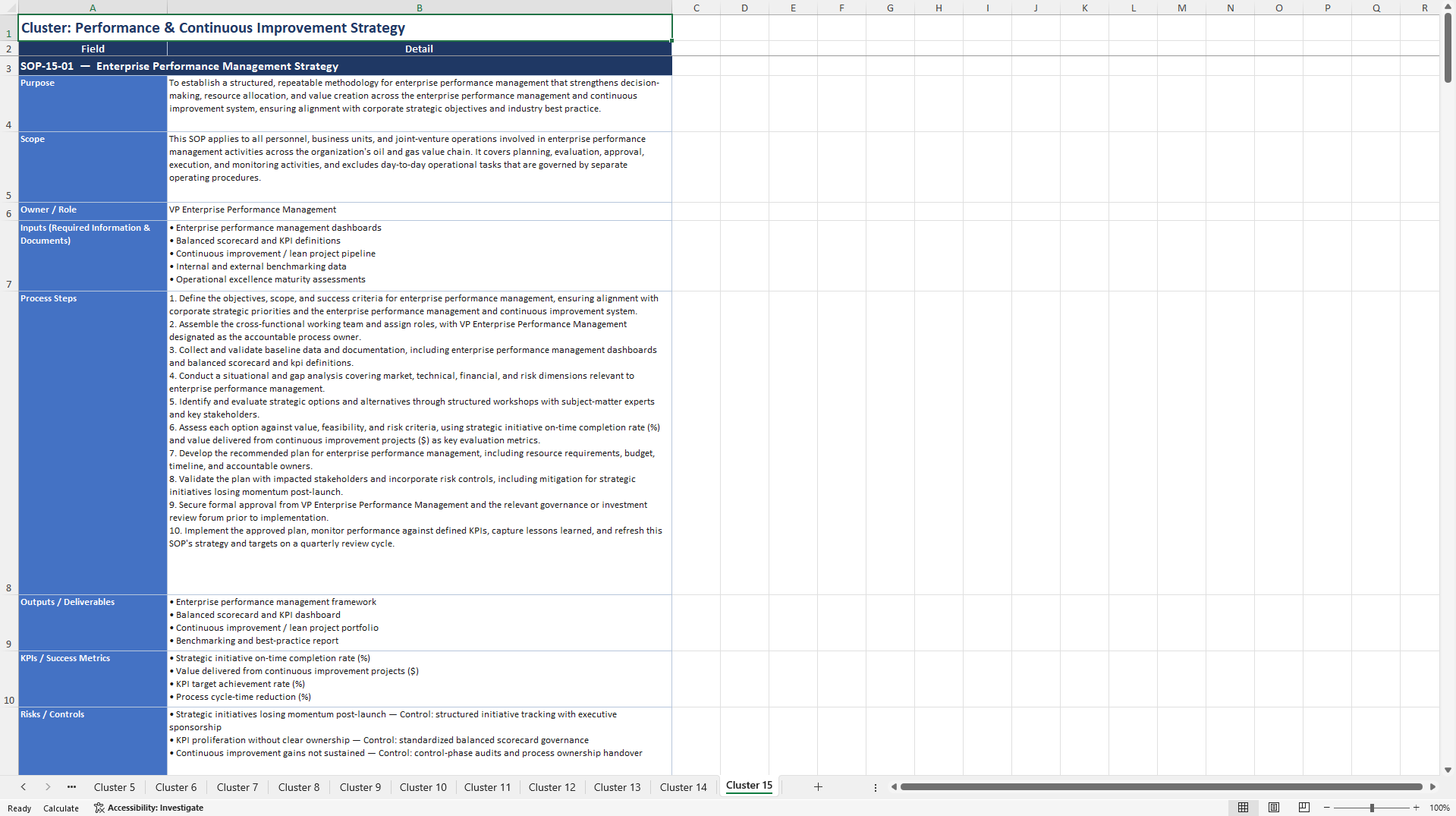Select row 10 header
Image resolution: width=1456 pixels, height=816 pixels.
pos(9,679)
